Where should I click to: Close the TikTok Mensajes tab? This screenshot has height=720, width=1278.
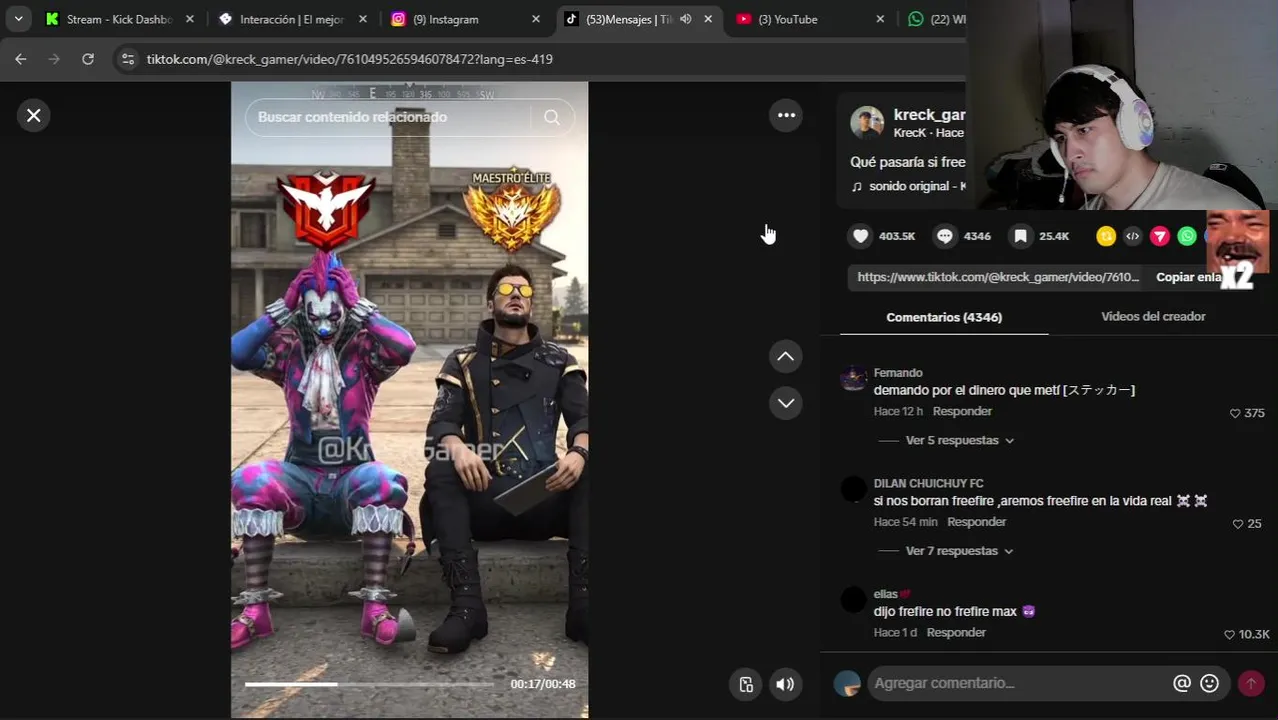point(708,19)
